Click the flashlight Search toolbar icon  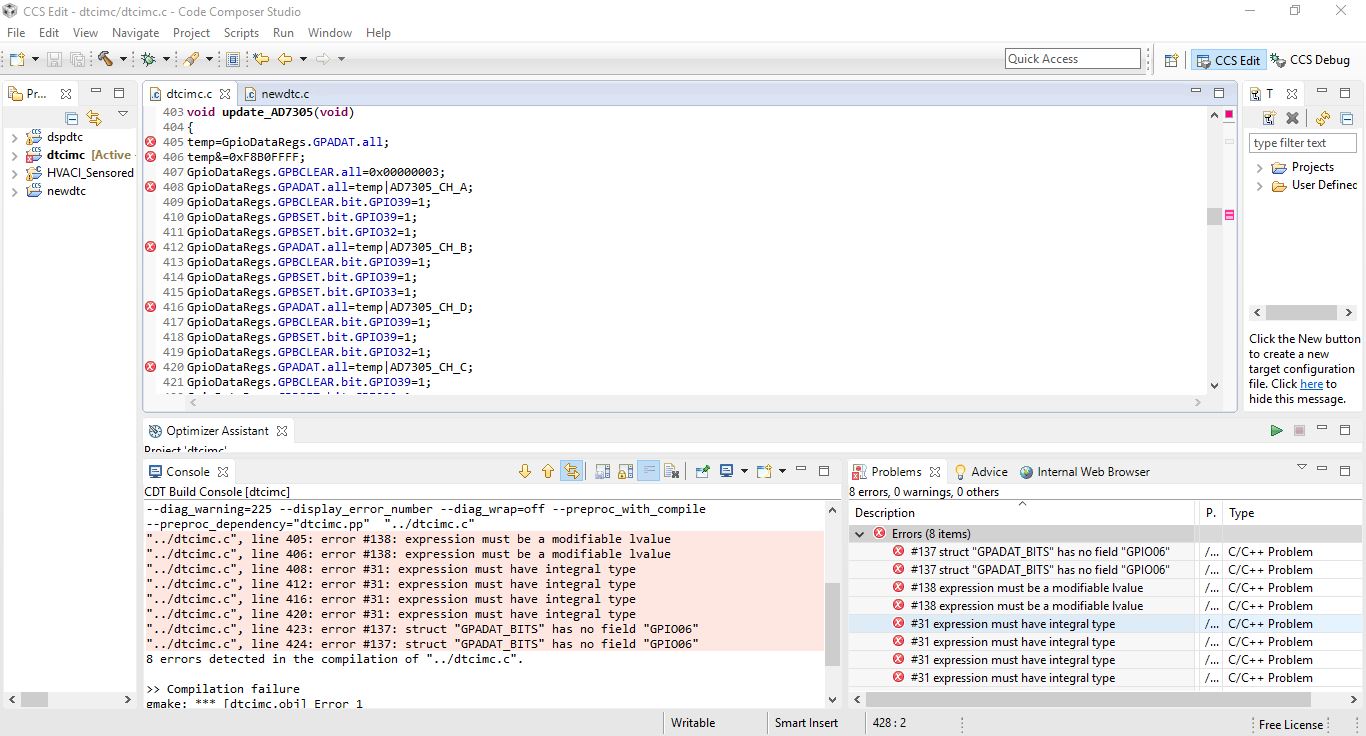click(x=191, y=59)
